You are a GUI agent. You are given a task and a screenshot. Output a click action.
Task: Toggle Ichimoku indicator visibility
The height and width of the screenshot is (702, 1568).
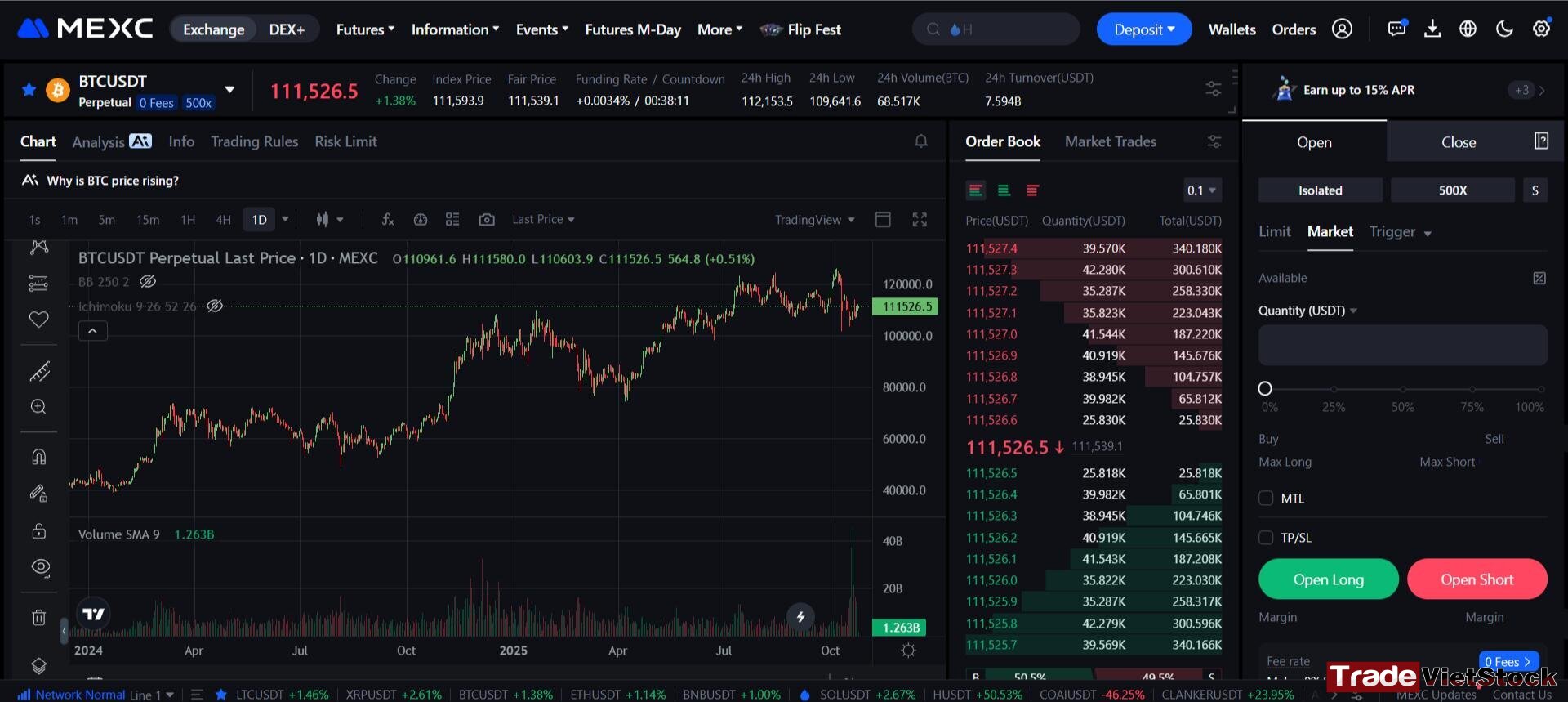click(215, 306)
